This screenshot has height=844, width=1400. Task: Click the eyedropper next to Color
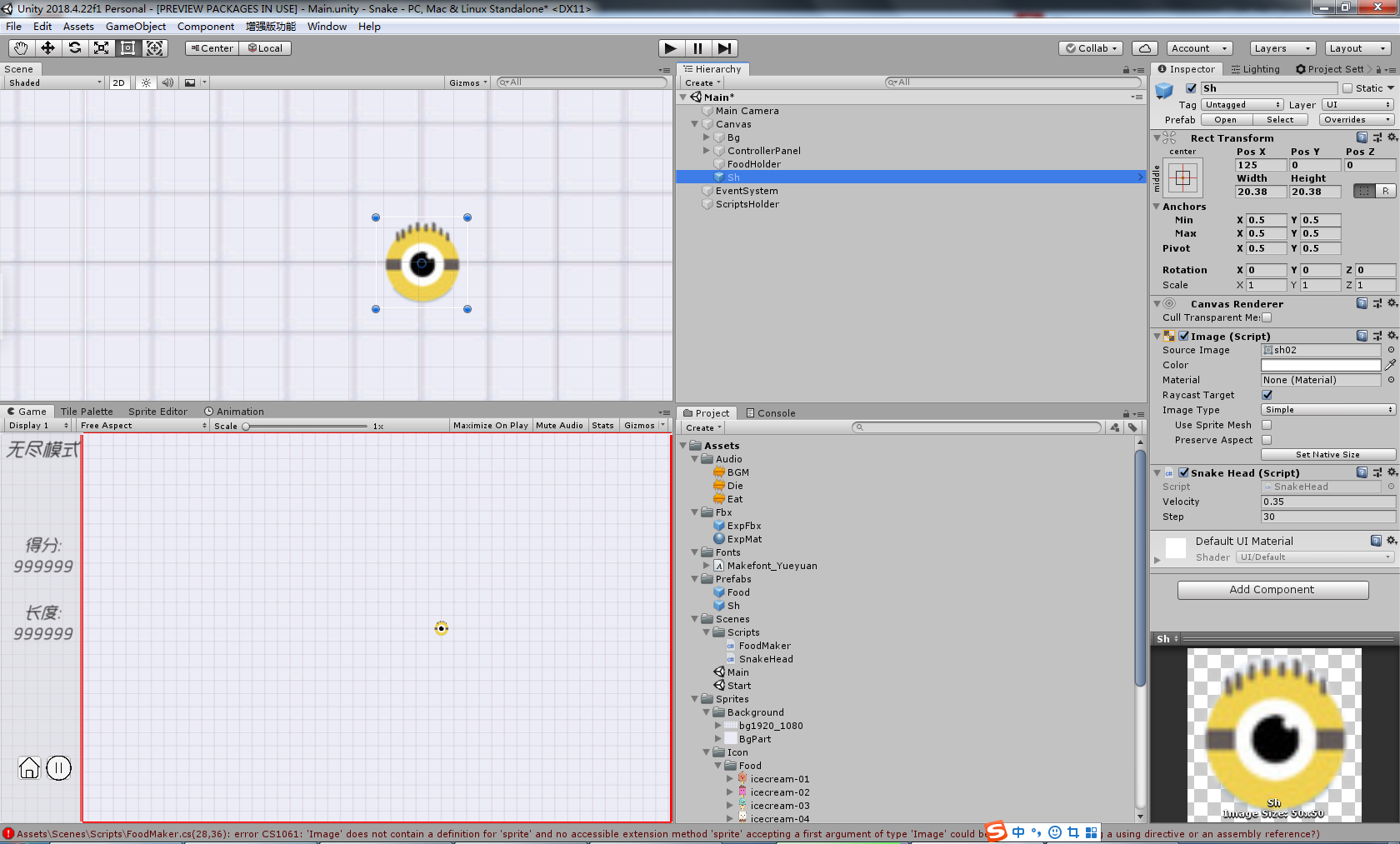tap(1390, 365)
